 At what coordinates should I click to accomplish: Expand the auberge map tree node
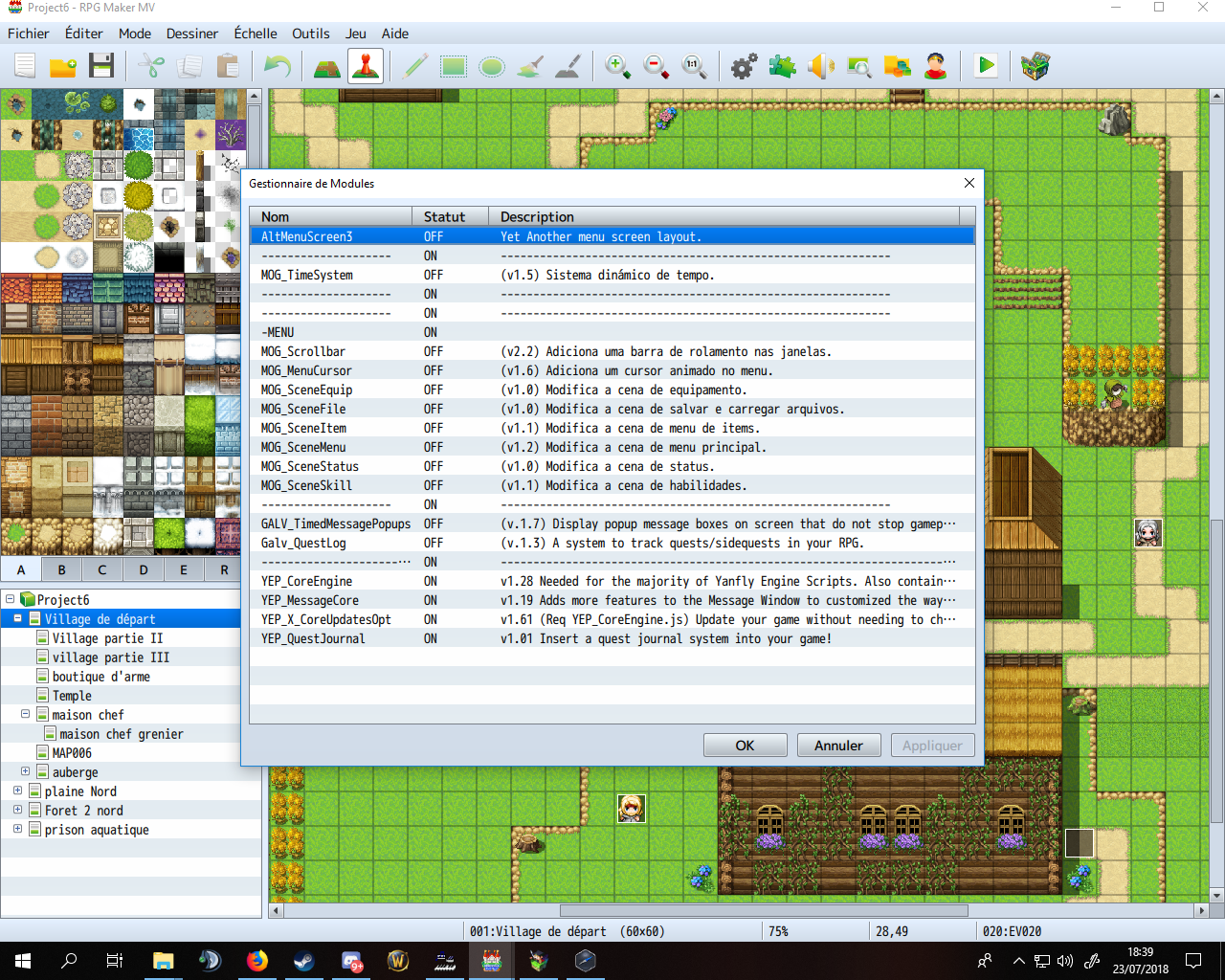click(x=26, y=771)
